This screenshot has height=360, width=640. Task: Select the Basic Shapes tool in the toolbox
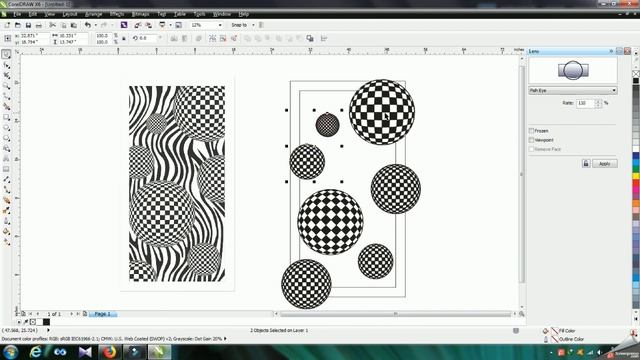point(6,149)
